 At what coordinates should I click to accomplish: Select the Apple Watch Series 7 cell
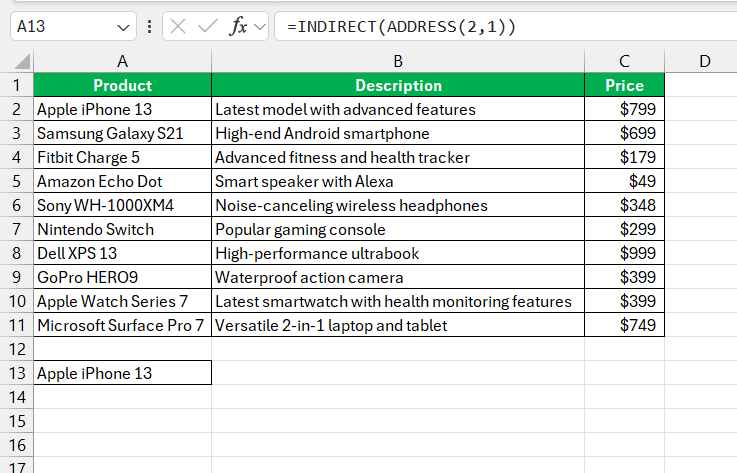[x=122, y=301]
